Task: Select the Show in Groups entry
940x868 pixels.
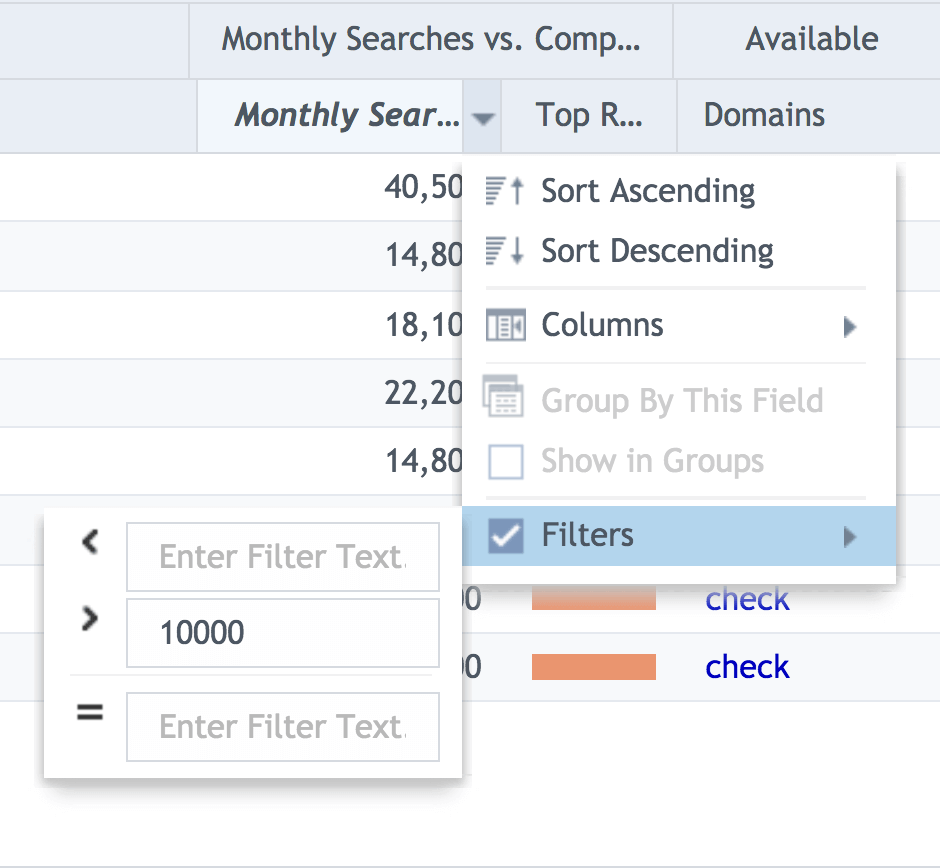Action: (x=679, y=461)
